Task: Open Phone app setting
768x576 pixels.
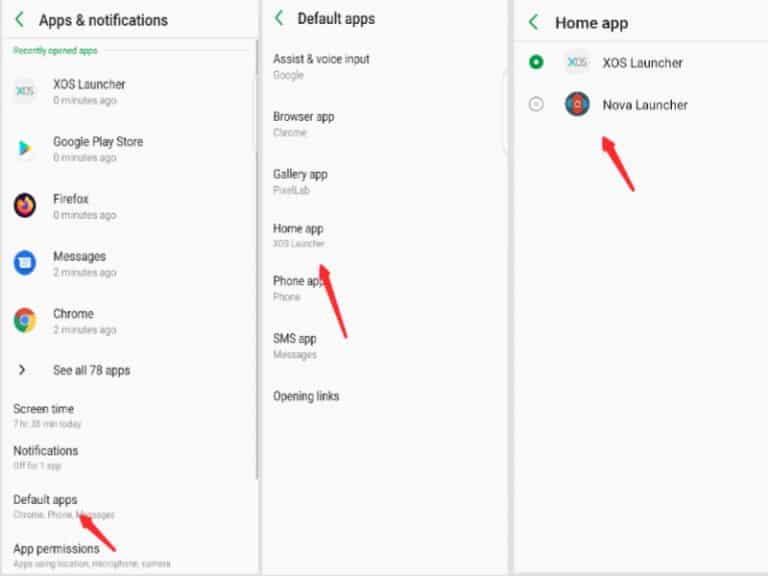Action: pyautogui.click(x=298, y=288)
